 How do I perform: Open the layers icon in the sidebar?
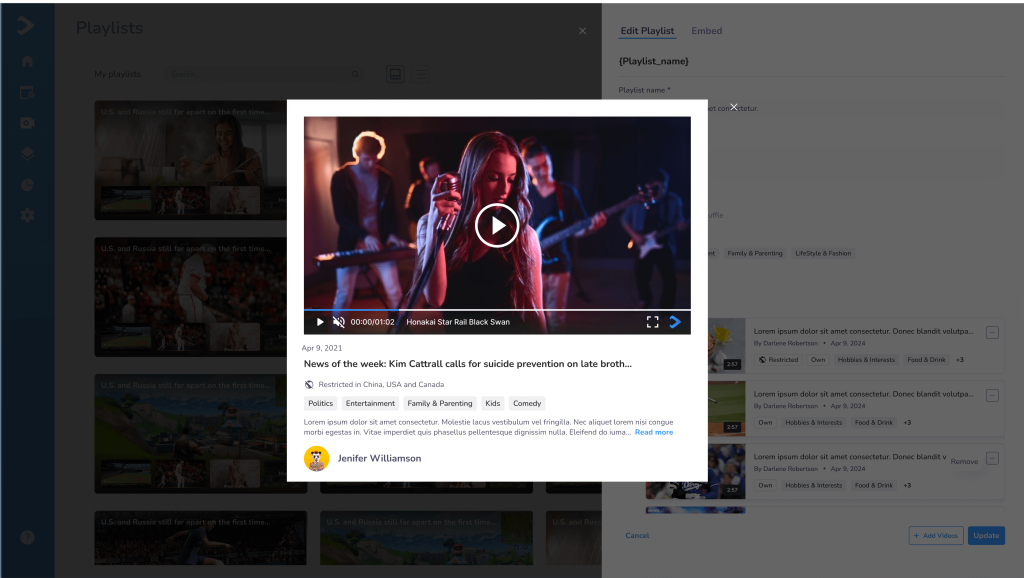click(27, 154)
